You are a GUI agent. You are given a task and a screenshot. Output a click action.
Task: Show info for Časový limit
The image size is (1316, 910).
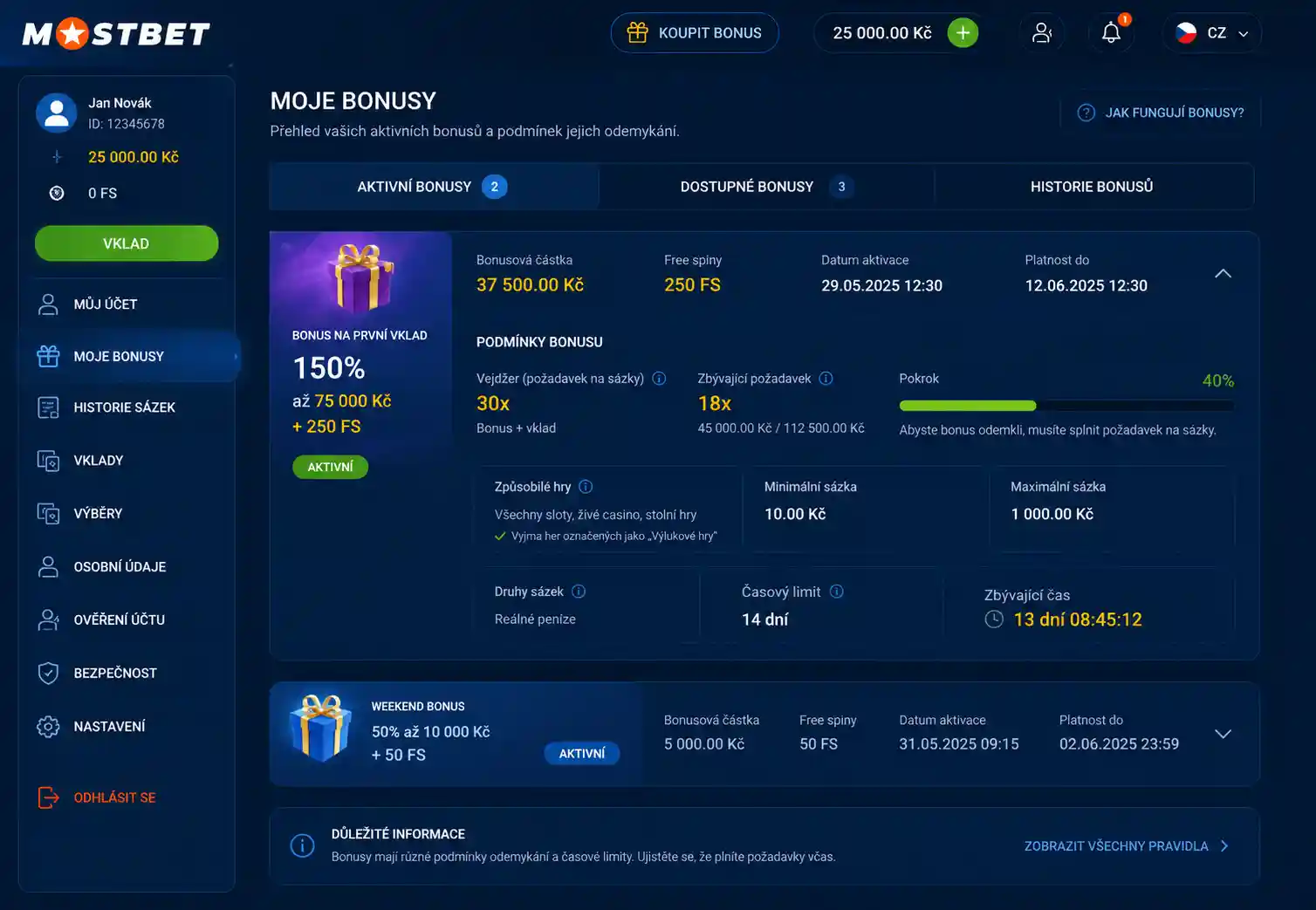(x=837, y=592)
